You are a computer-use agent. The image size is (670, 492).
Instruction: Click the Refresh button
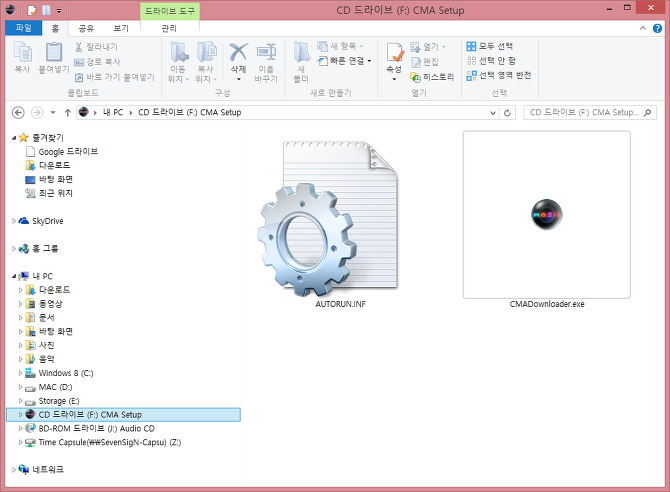click(507, 113)
